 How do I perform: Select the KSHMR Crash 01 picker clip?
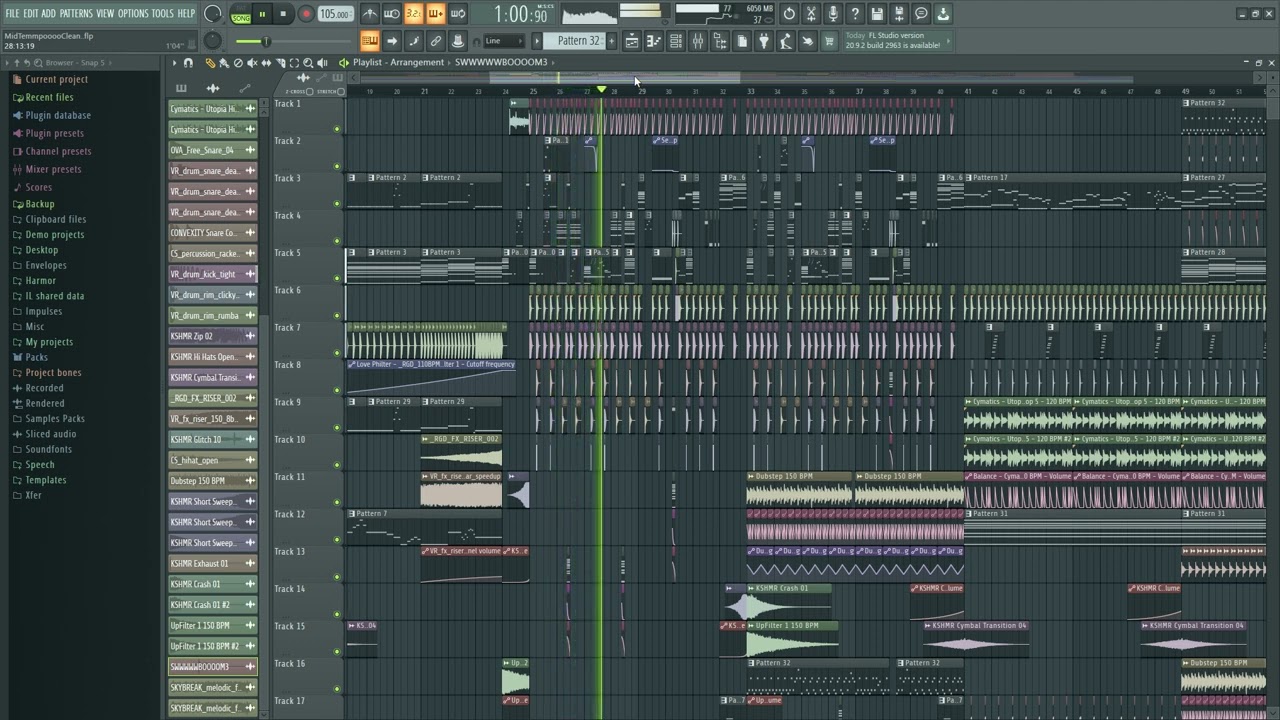pyautogui.click(x=212, y=584)
